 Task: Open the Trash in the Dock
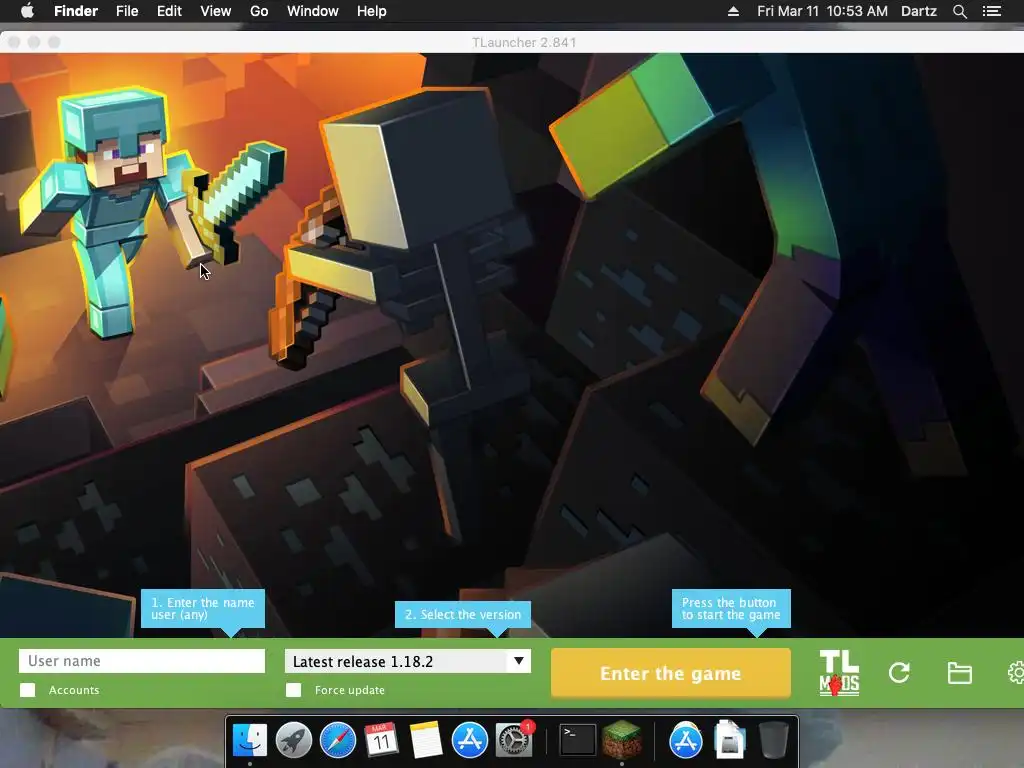click(774, 740)
